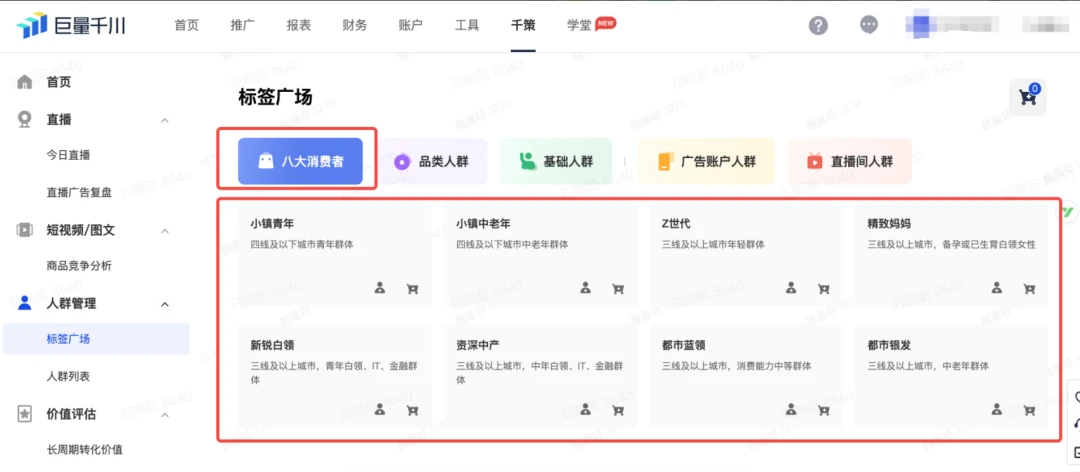Open the message chat bubble icon

(x=869, y=26)
